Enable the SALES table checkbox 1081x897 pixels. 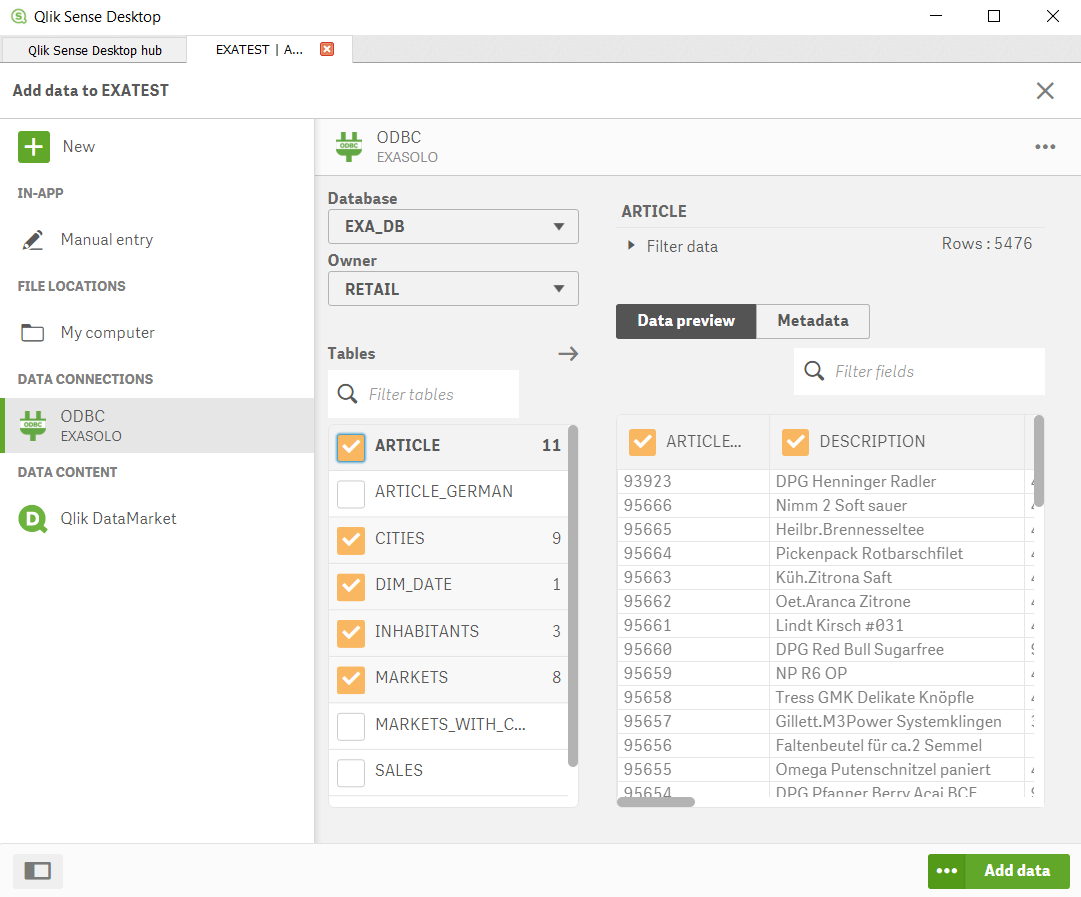tap(351, 772)
